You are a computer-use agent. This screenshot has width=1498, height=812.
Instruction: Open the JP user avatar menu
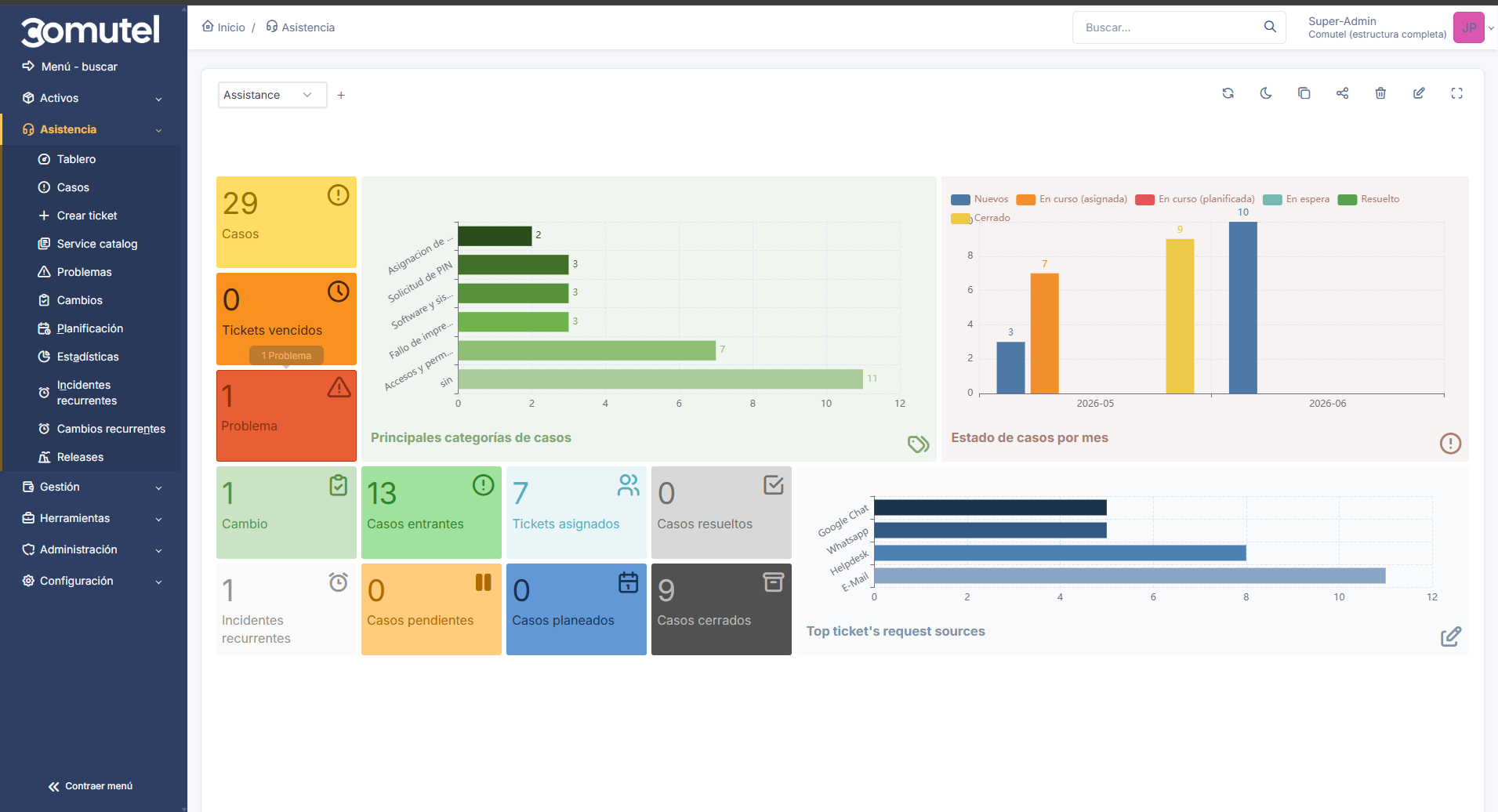click(1468, 27)
